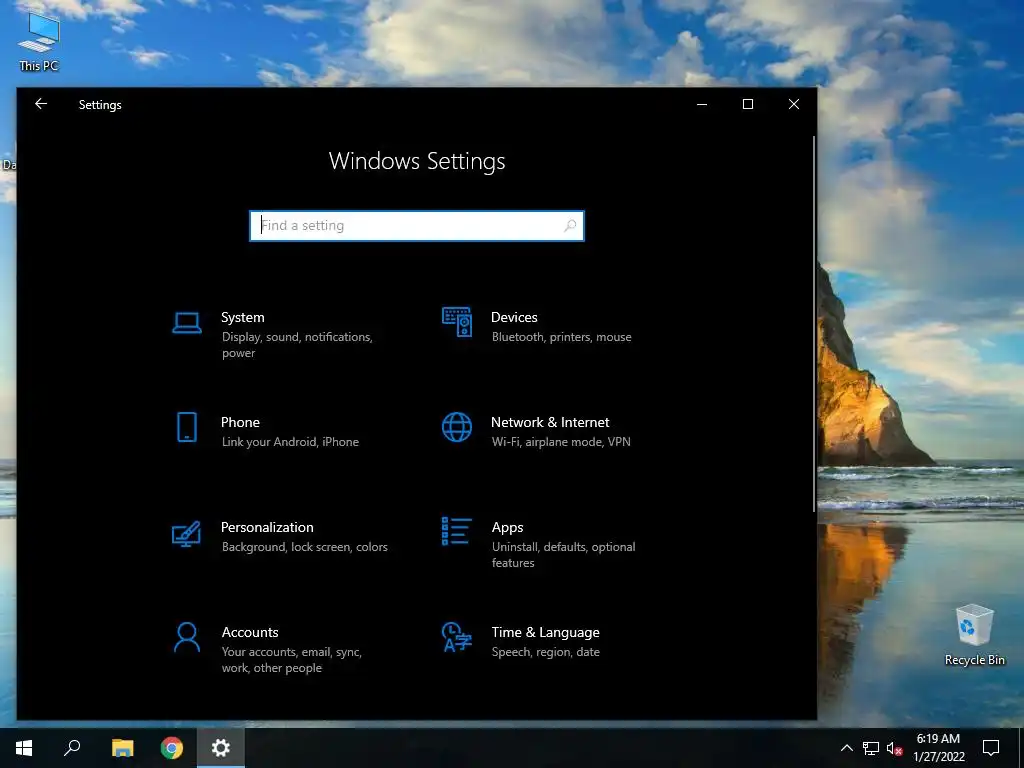Click 'Link your Android, iPhone' text
1024x768 pixels.
coord(290,442)
